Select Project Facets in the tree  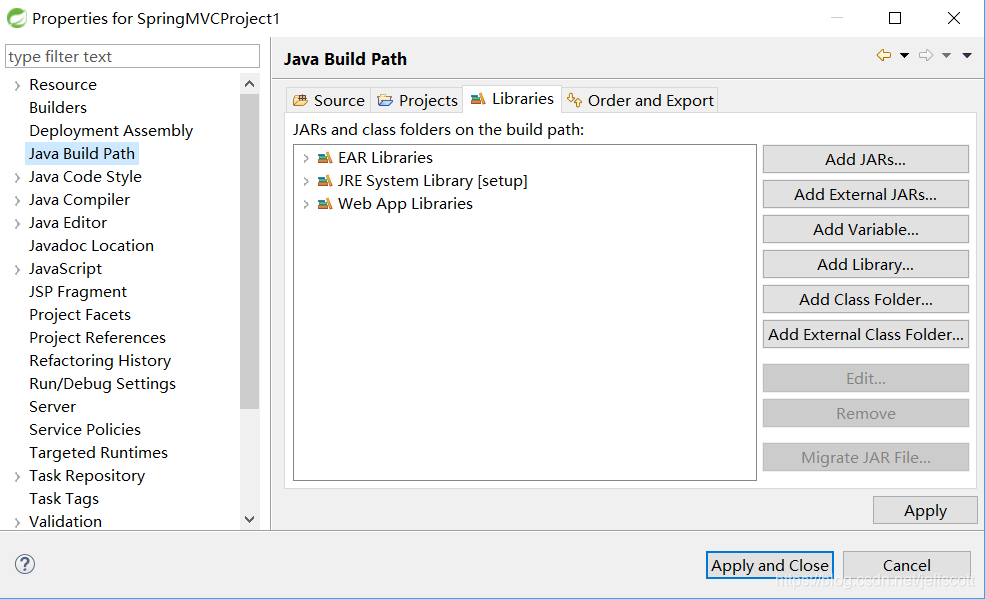tap(80, 315)
